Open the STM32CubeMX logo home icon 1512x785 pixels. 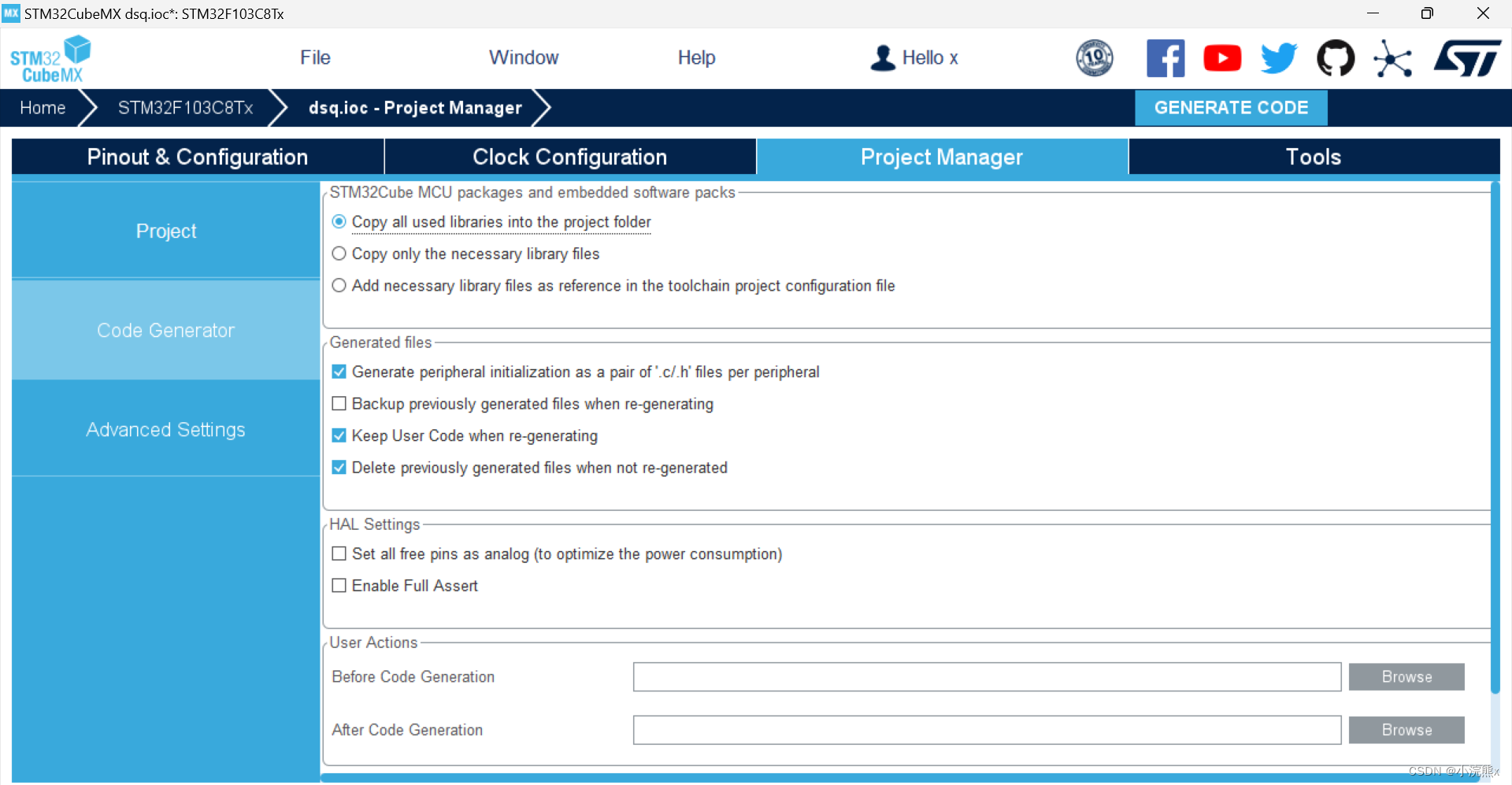(x=50, y=58)
